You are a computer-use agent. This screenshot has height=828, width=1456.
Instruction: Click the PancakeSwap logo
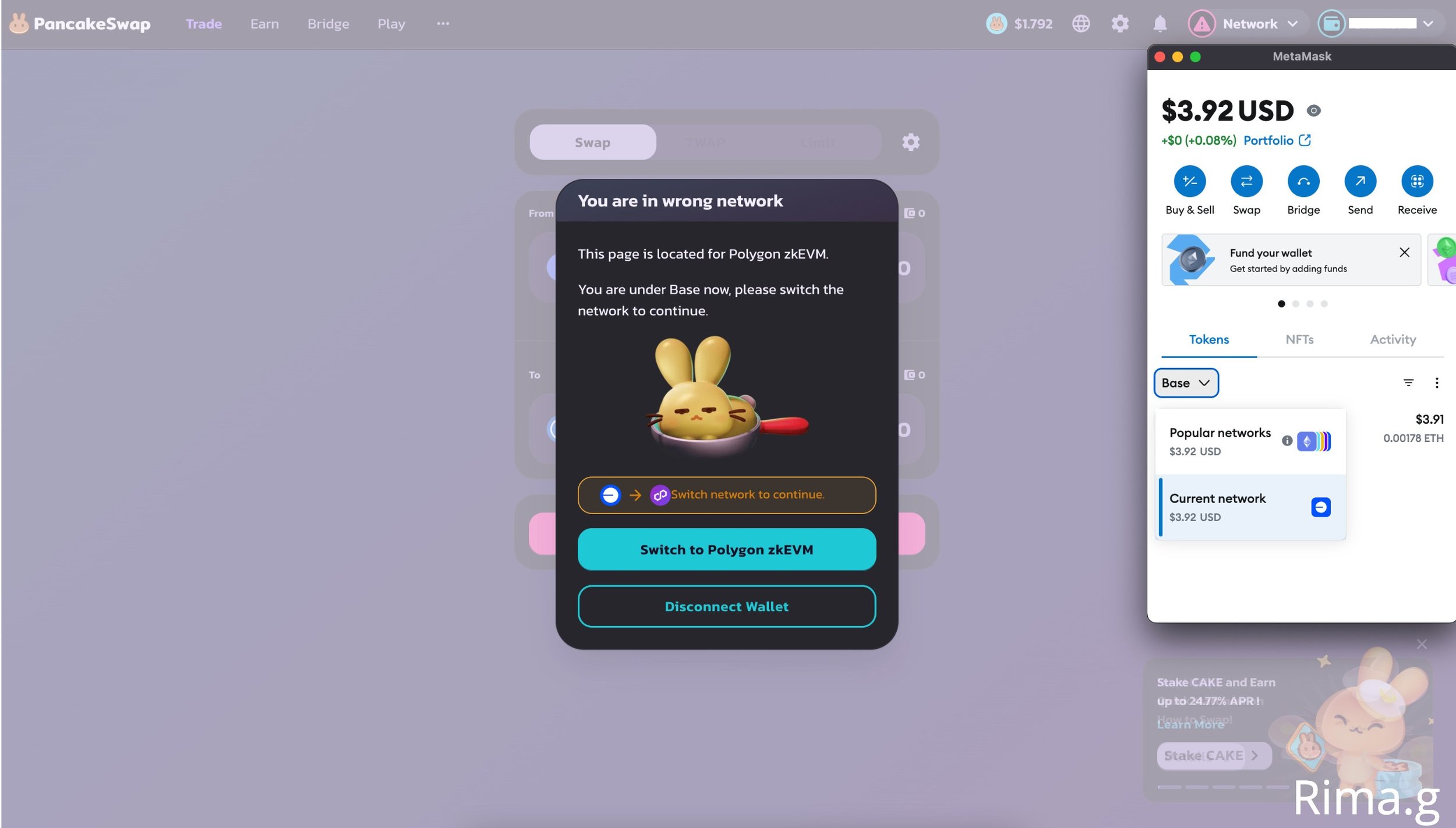[x=80, y=23]
